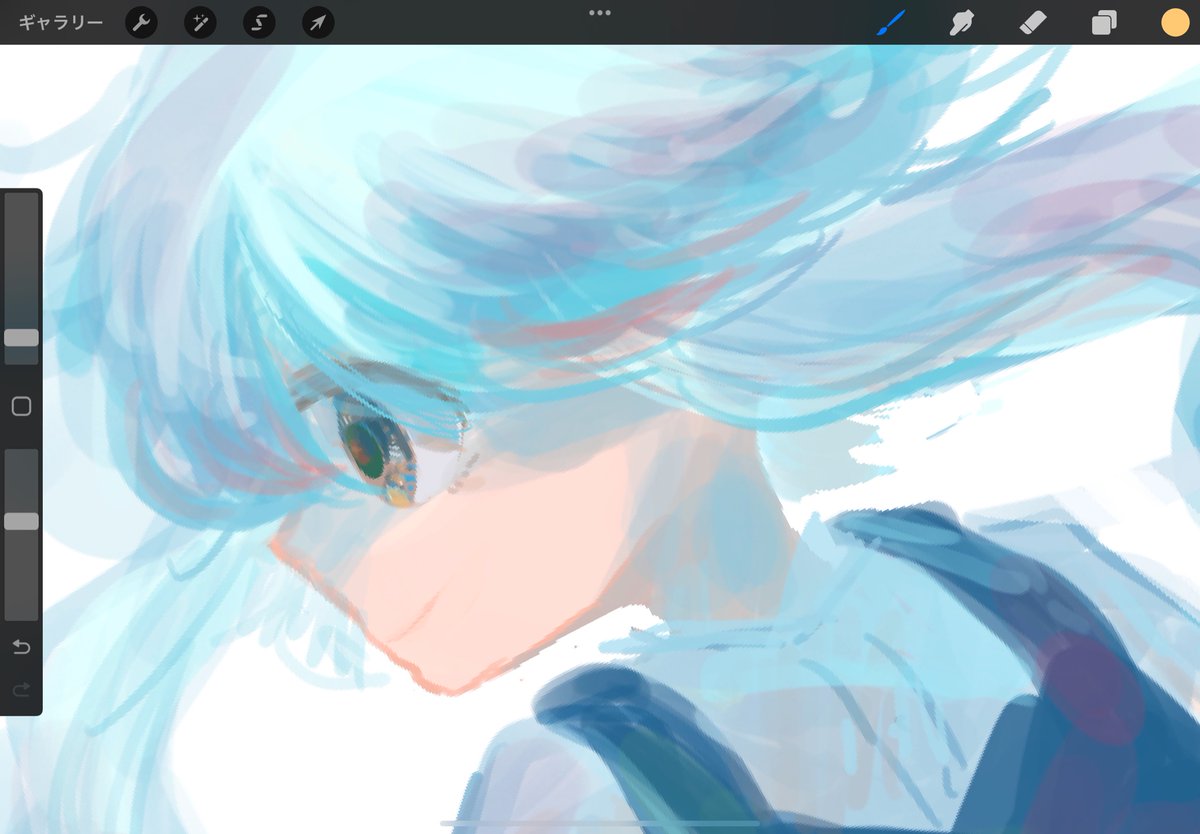Open the Adjustments magic wand menu
This screenshot has width=1200, height=834.
coord(200,22)
